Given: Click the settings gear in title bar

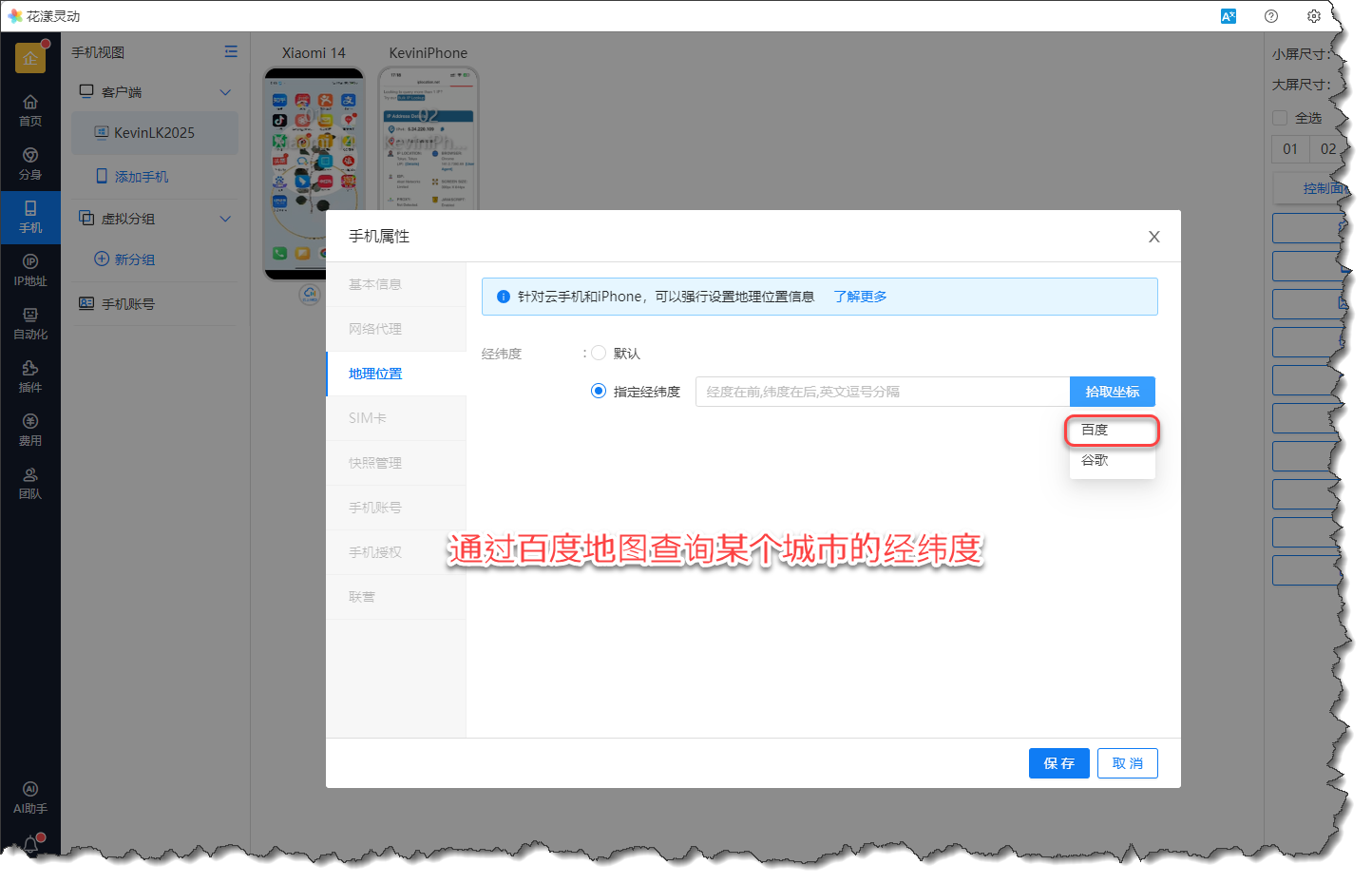Looking at the screenshot, I should click(x=1313, y=16).
